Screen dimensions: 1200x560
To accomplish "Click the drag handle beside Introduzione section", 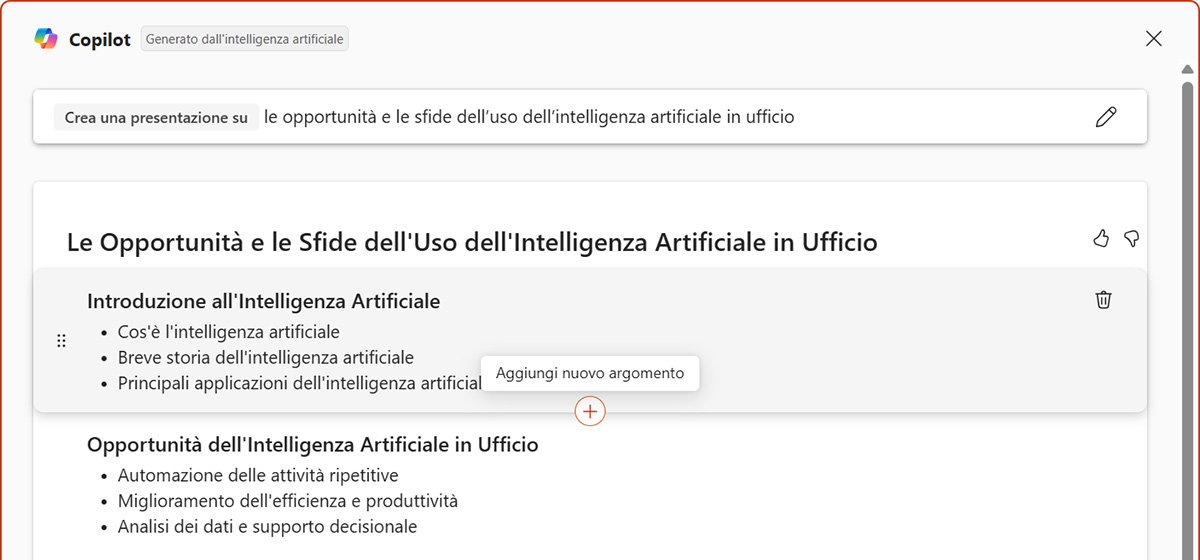I will point(61,341).
